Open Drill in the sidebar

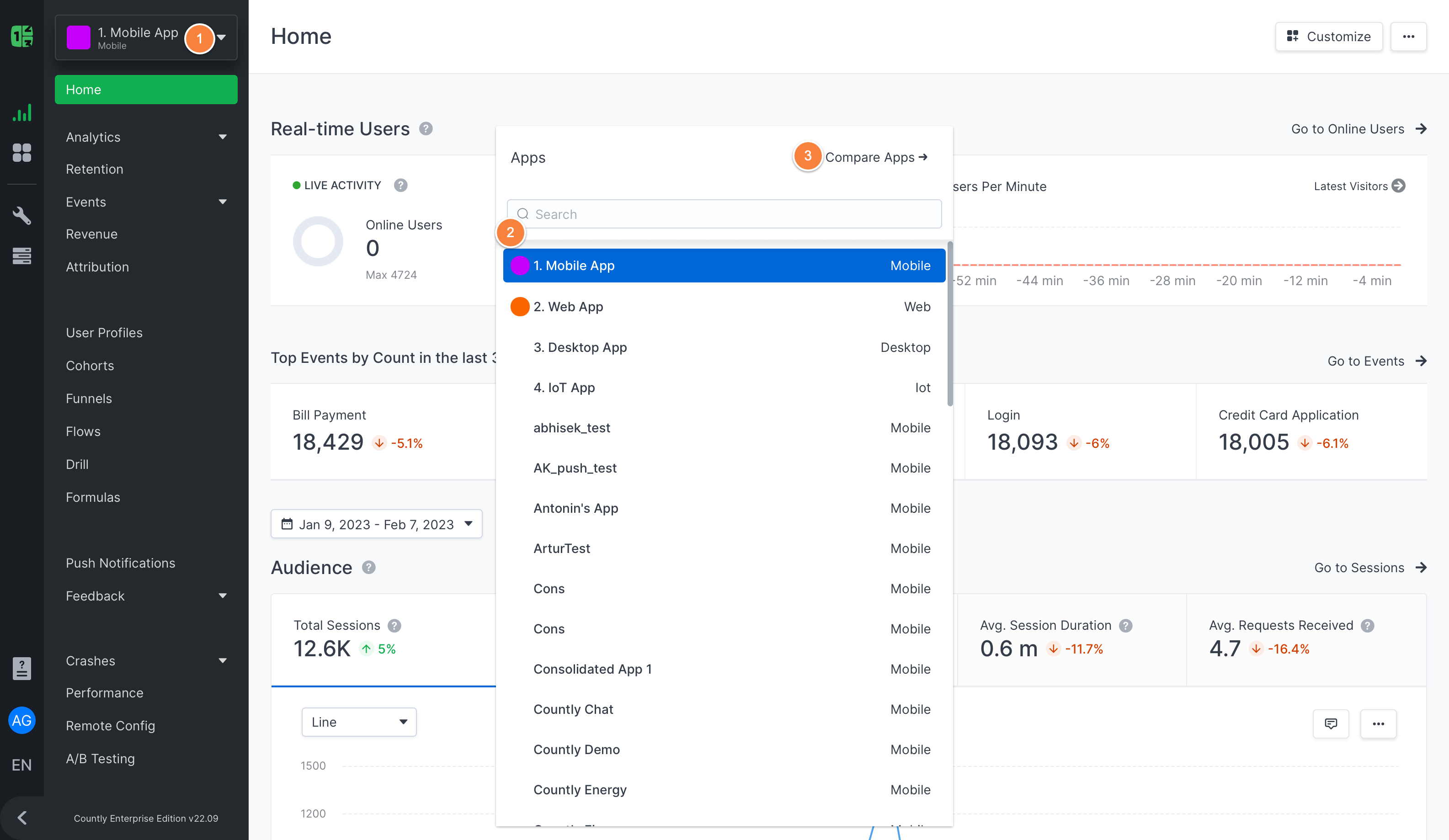click(x=77, y=464)
